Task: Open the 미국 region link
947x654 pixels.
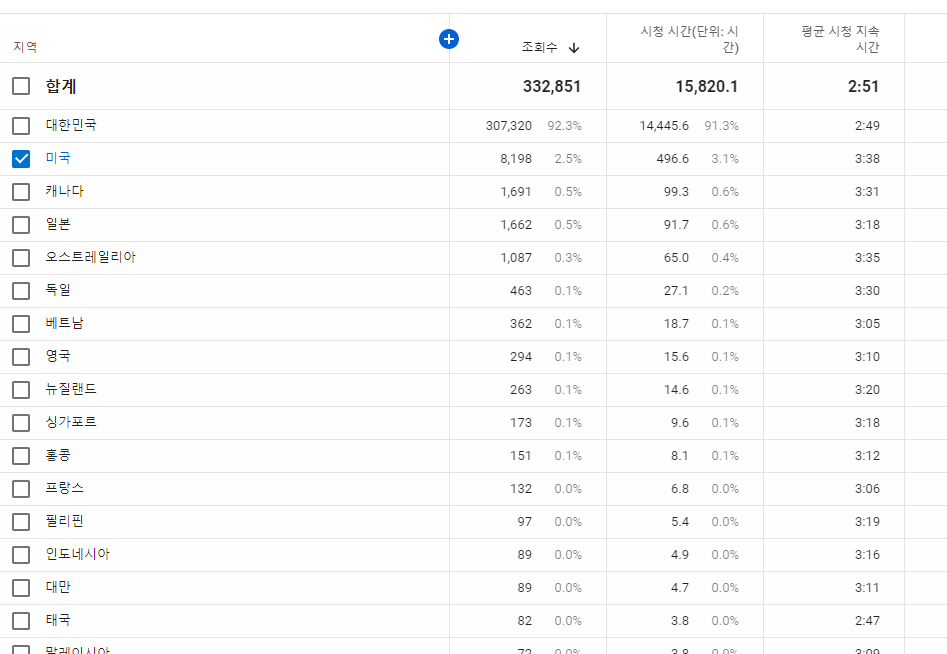Action: [x=58, y=158]
